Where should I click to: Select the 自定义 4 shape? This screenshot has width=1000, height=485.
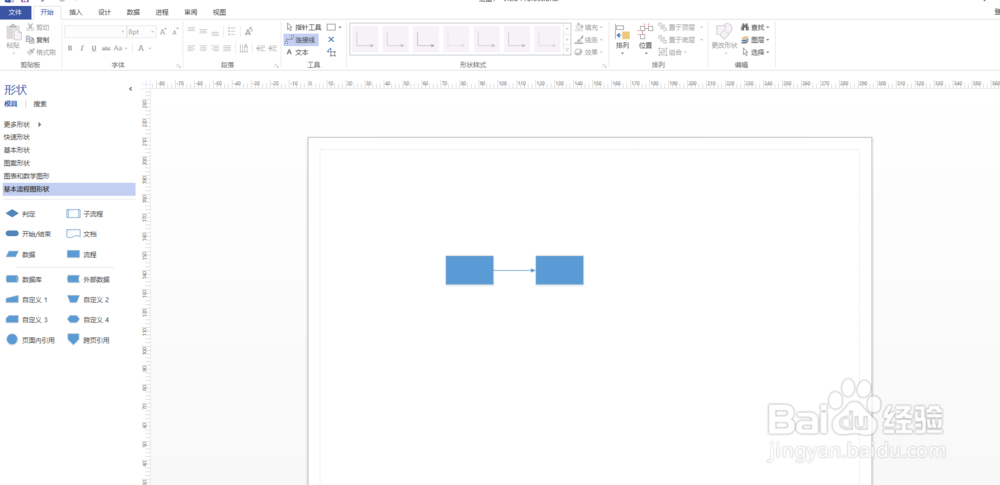tap(88, 320)
